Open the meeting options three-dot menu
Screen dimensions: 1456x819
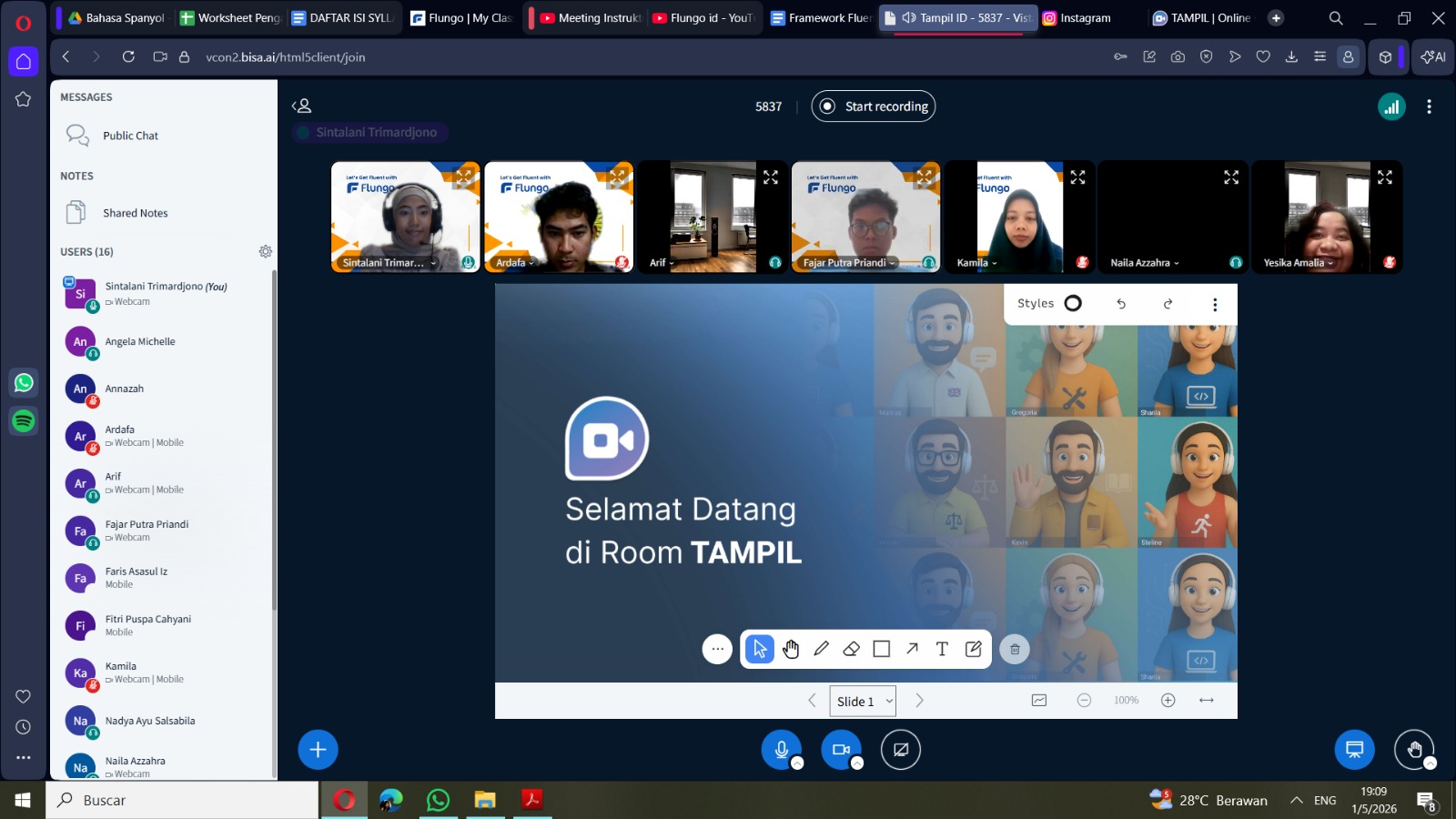pyautogui.click(x=1429, y=106)
